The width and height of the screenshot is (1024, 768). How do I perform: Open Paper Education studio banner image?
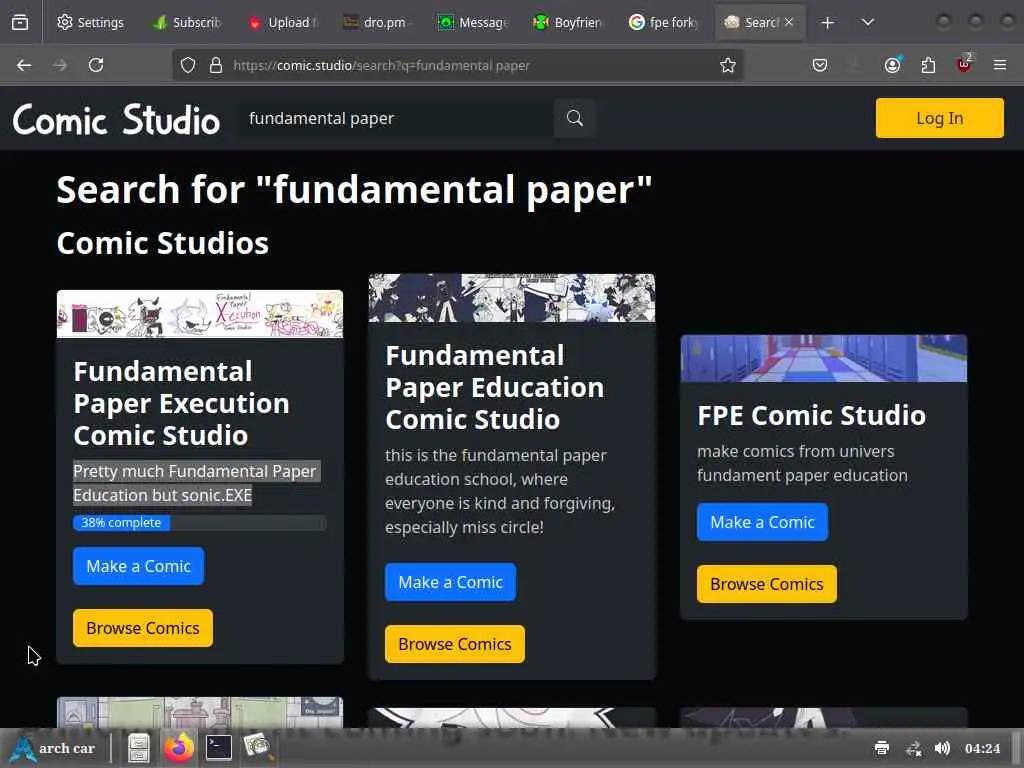point(512,298)
